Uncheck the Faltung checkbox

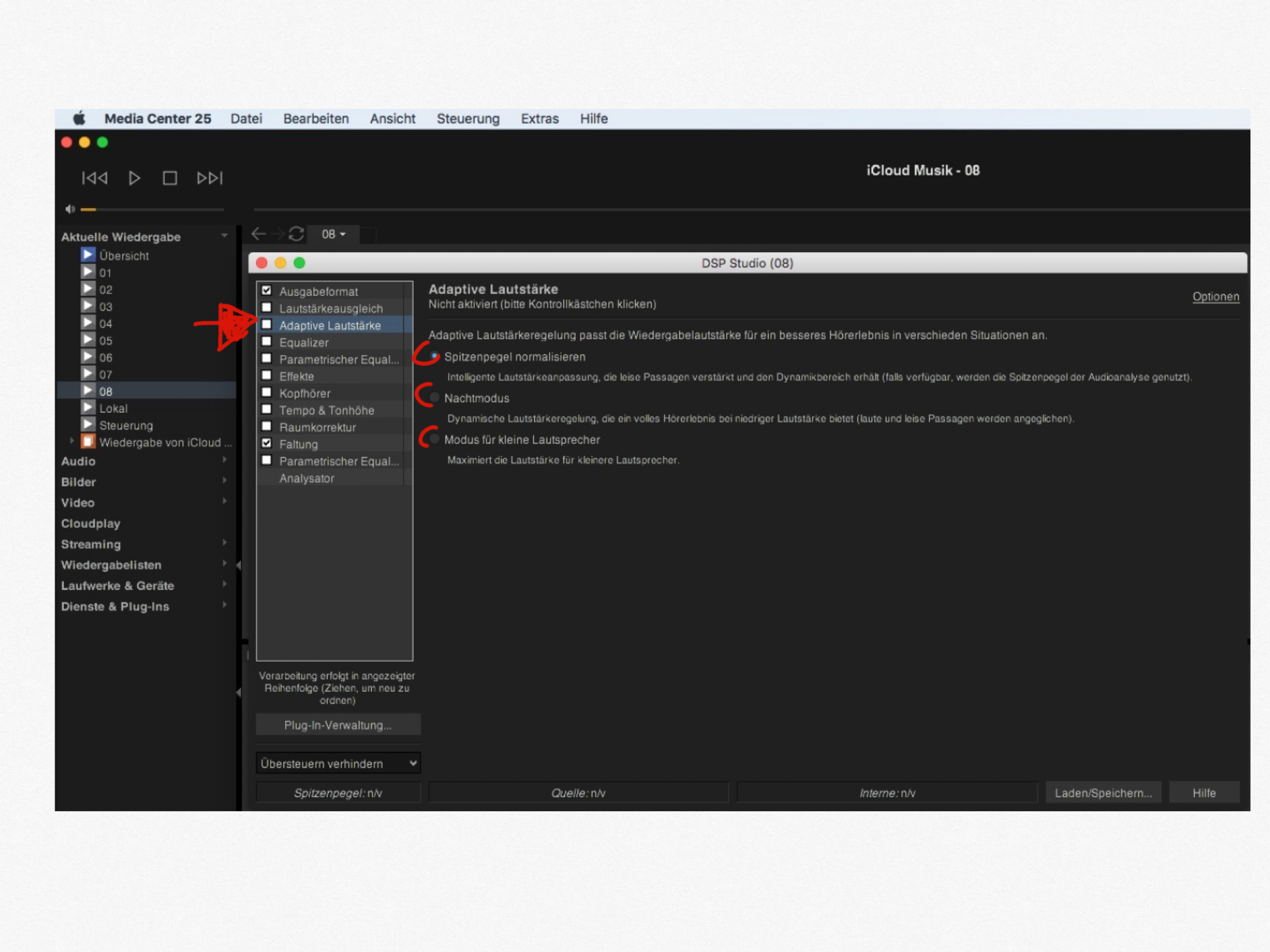267,443
